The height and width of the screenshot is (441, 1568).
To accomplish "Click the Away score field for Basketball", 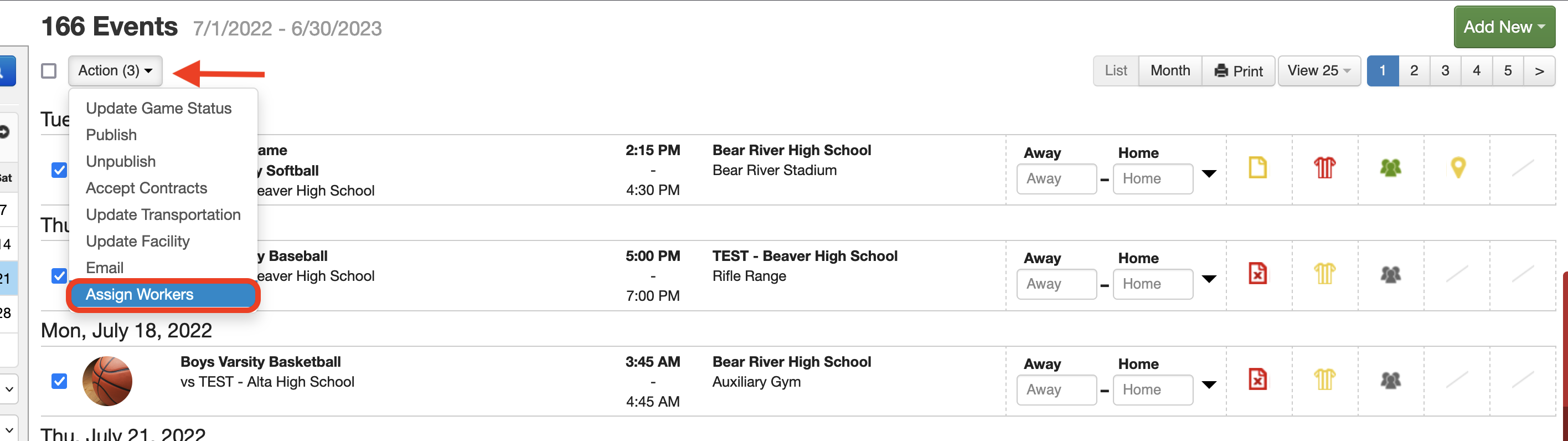I will (x=1056, y=390).
